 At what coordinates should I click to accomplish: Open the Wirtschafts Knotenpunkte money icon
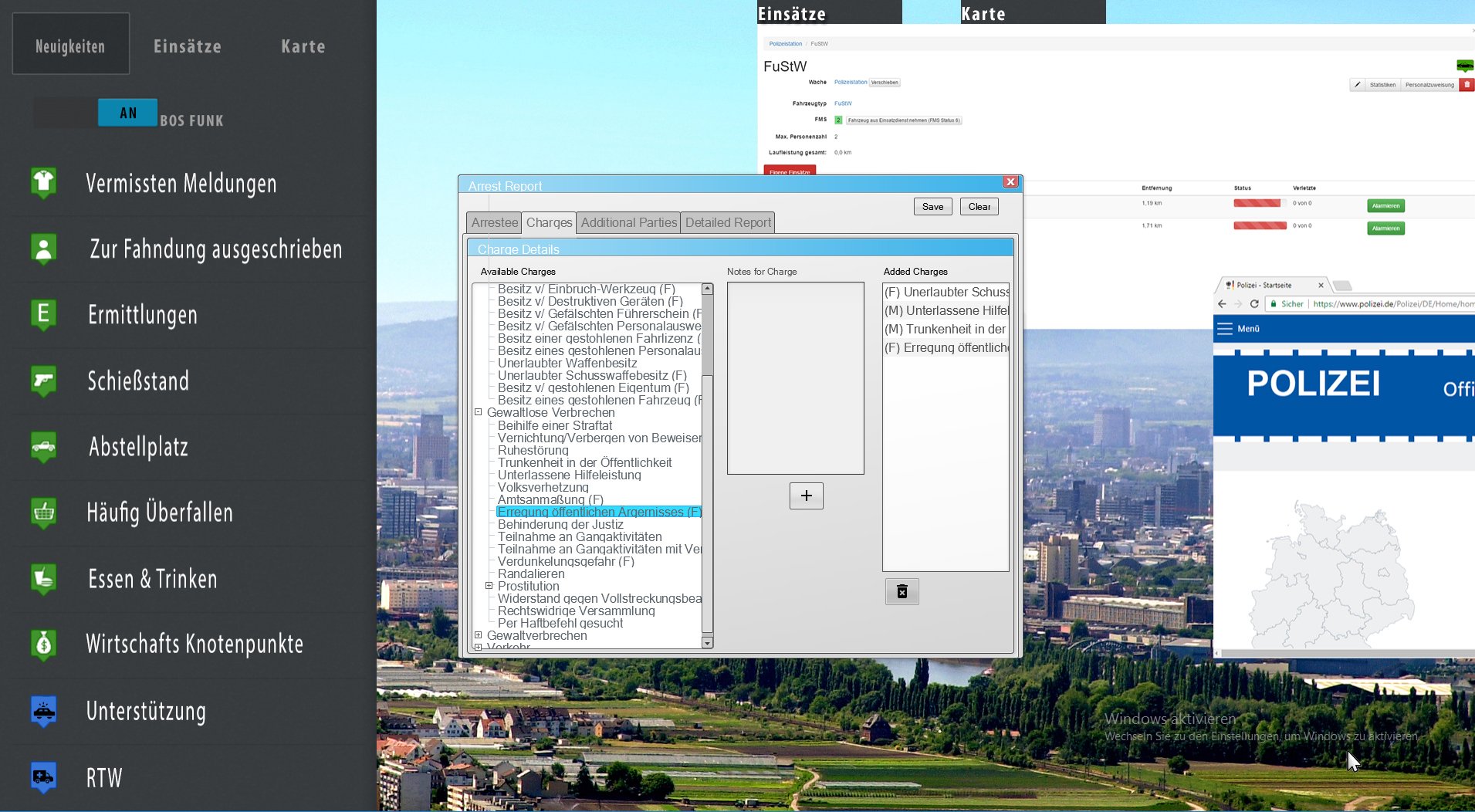point(44,644)
